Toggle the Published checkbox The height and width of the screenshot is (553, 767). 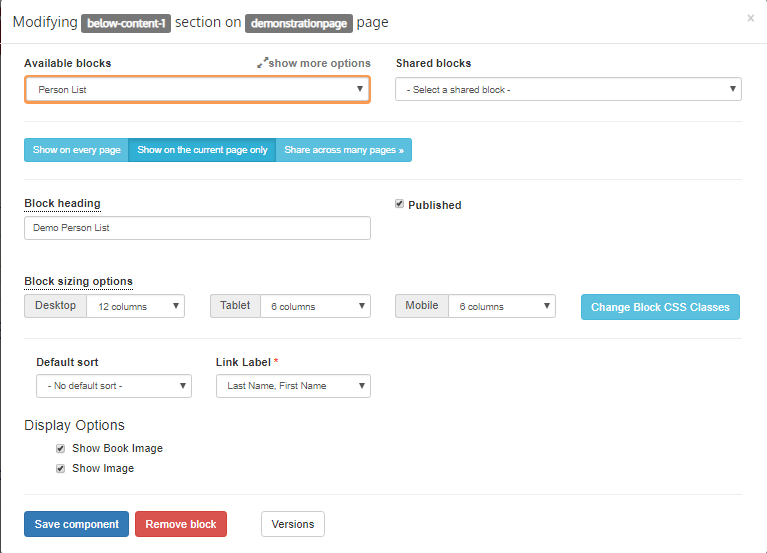coord(400,204)
